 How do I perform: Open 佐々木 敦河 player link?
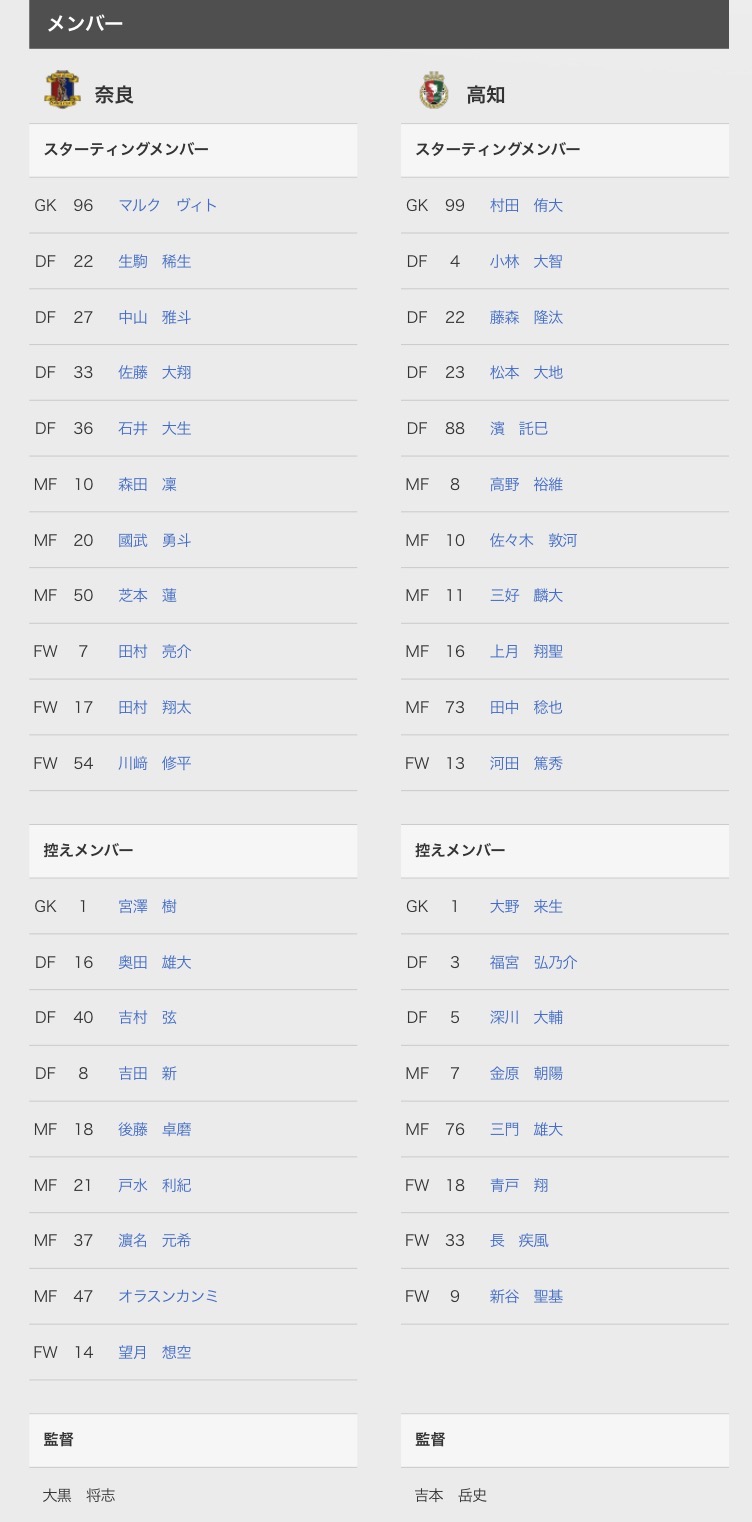click(x=533, y=540)
